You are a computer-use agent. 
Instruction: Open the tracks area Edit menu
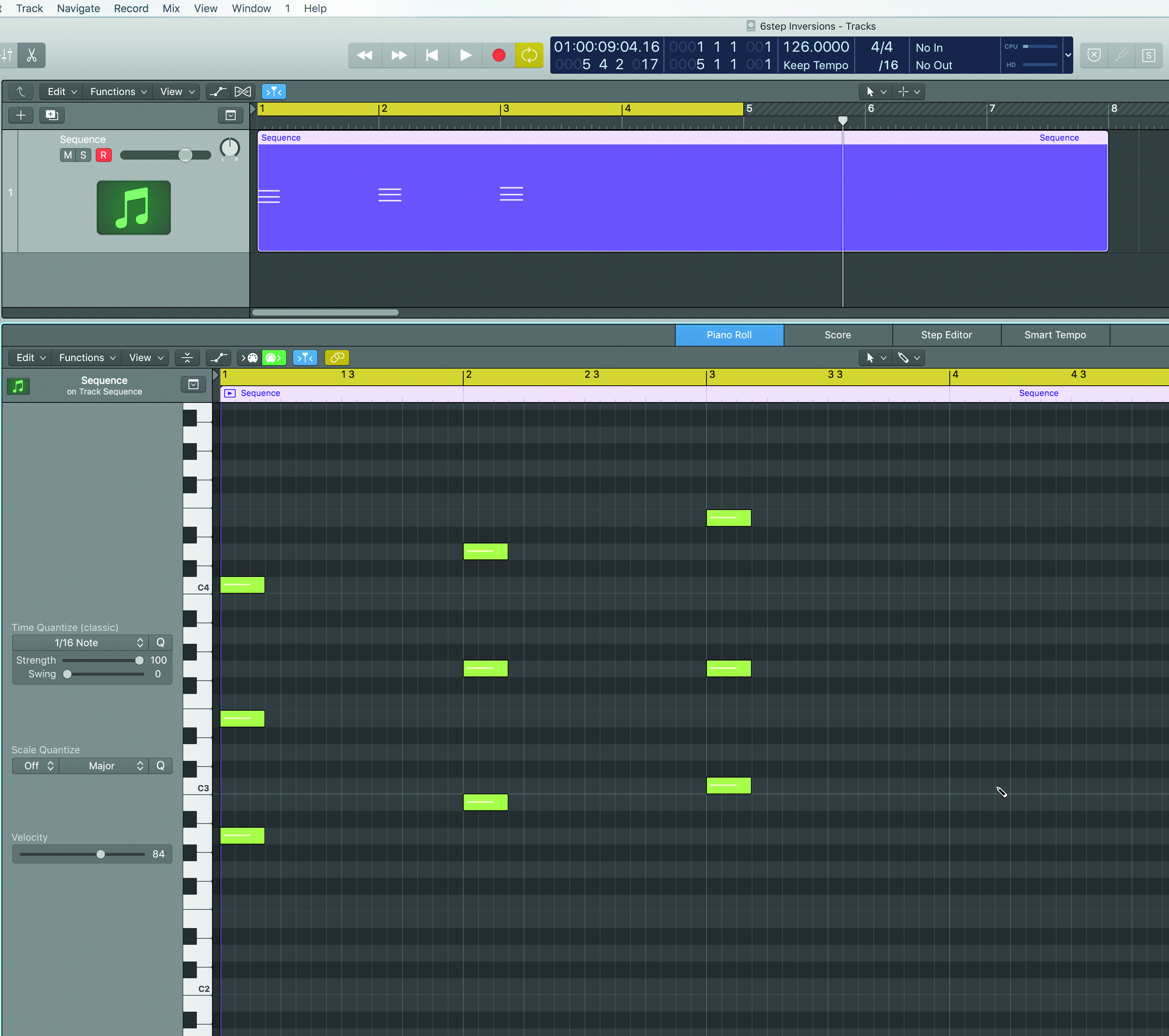61,92
